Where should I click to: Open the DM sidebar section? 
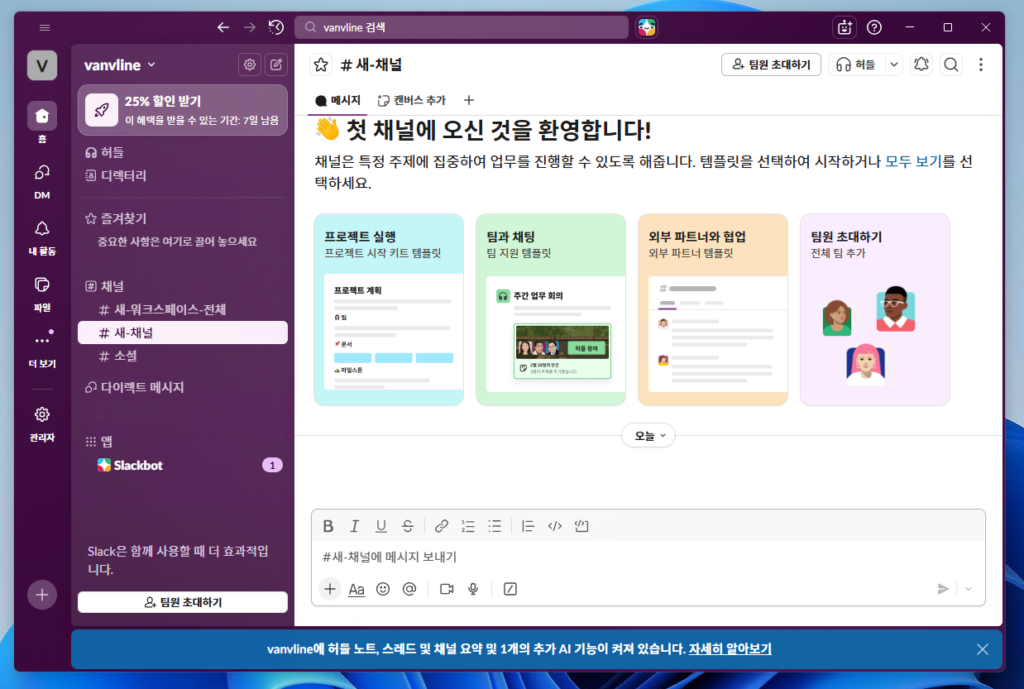tap(41, 178)
